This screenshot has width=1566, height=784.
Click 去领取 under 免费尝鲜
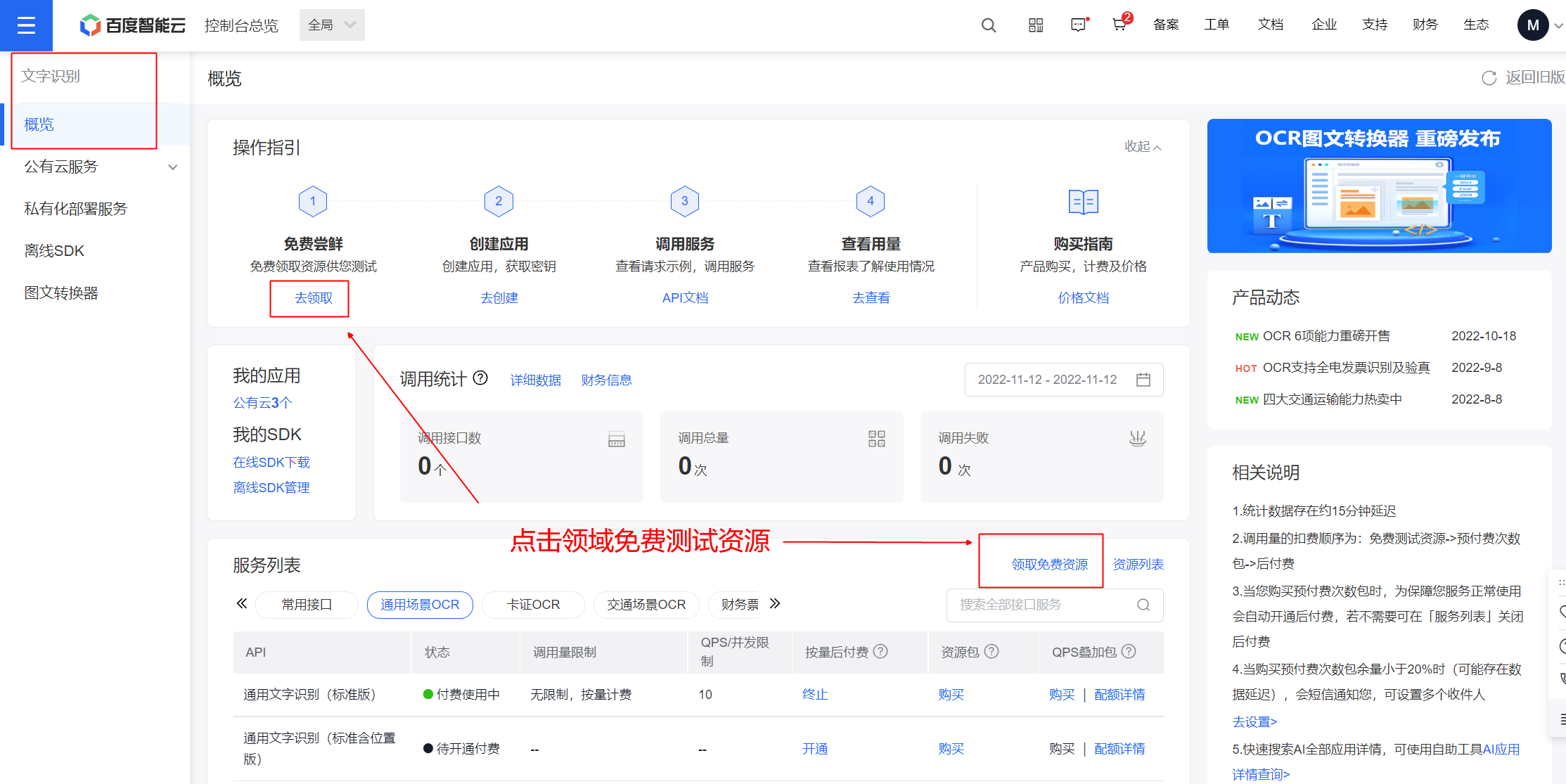click(x=313, y=298)
